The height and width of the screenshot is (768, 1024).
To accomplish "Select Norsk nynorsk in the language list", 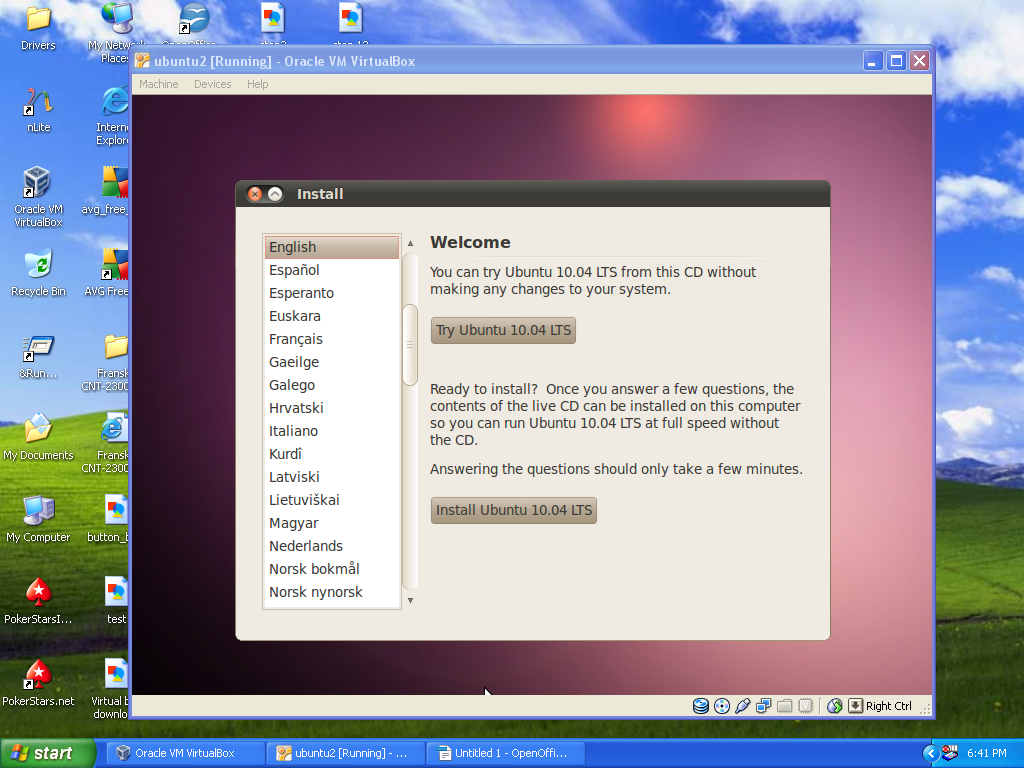I will [332, 592].
